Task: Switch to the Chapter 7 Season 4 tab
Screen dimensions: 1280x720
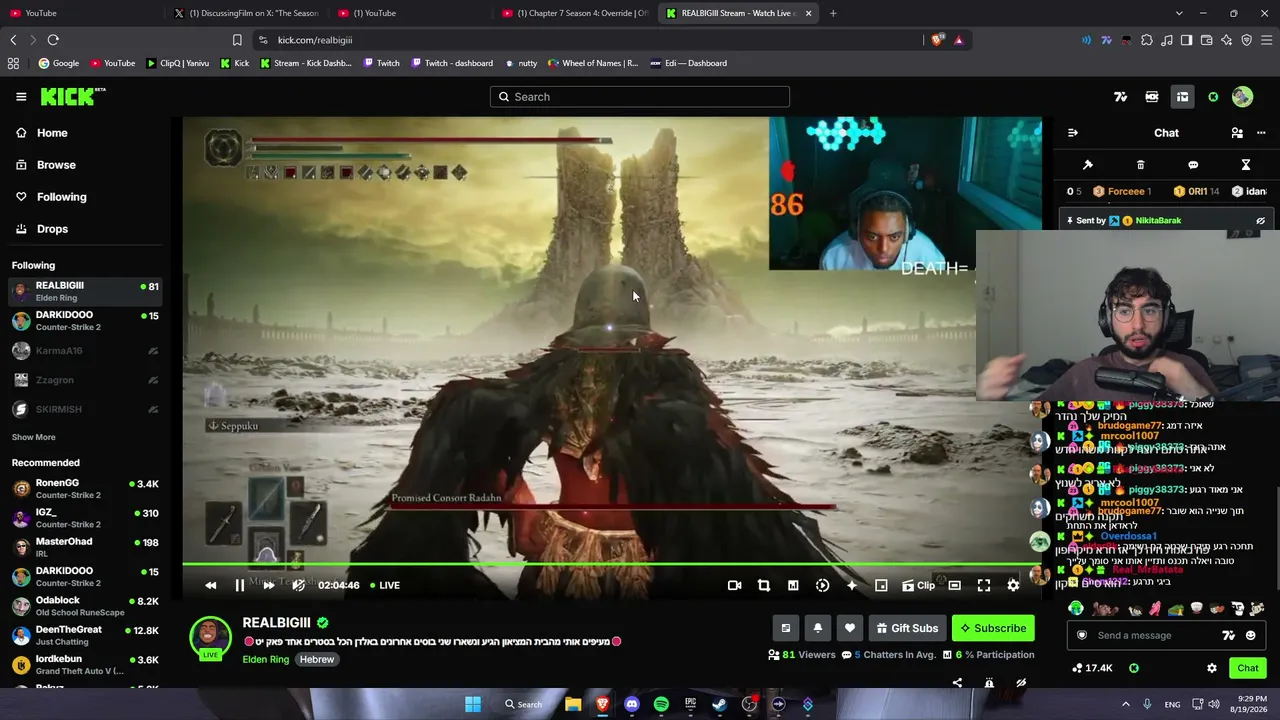Action: (575, 13)
